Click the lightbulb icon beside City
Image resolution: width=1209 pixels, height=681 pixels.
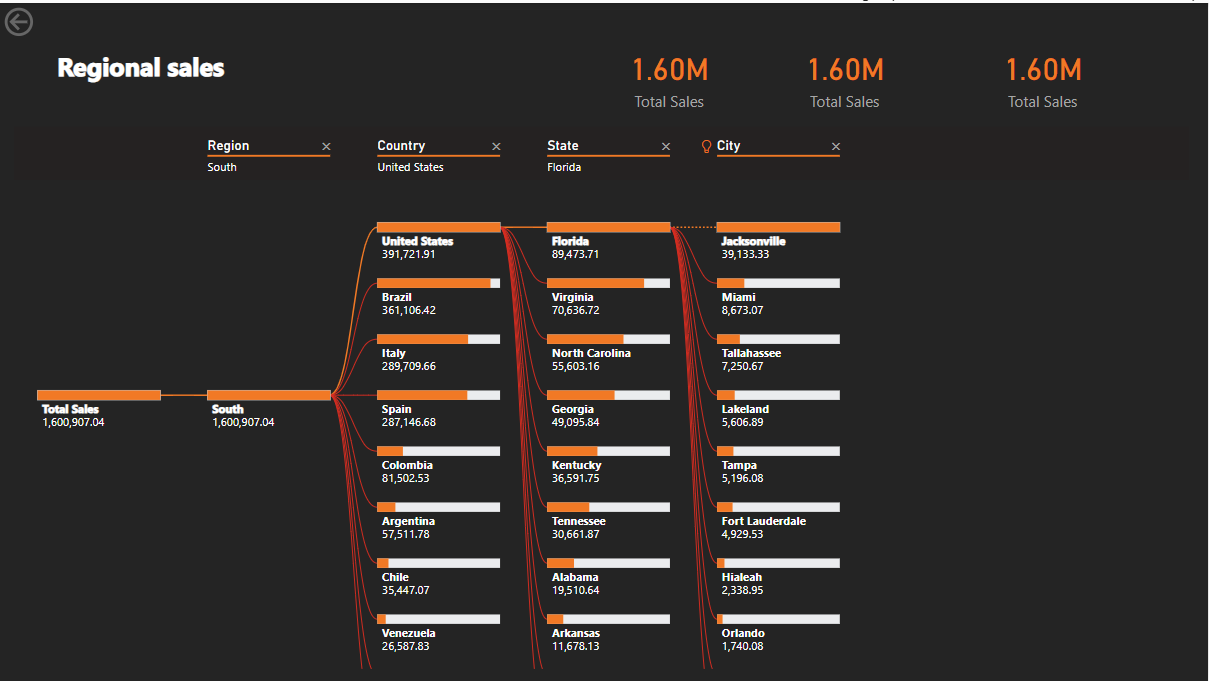tap(707, 146)
